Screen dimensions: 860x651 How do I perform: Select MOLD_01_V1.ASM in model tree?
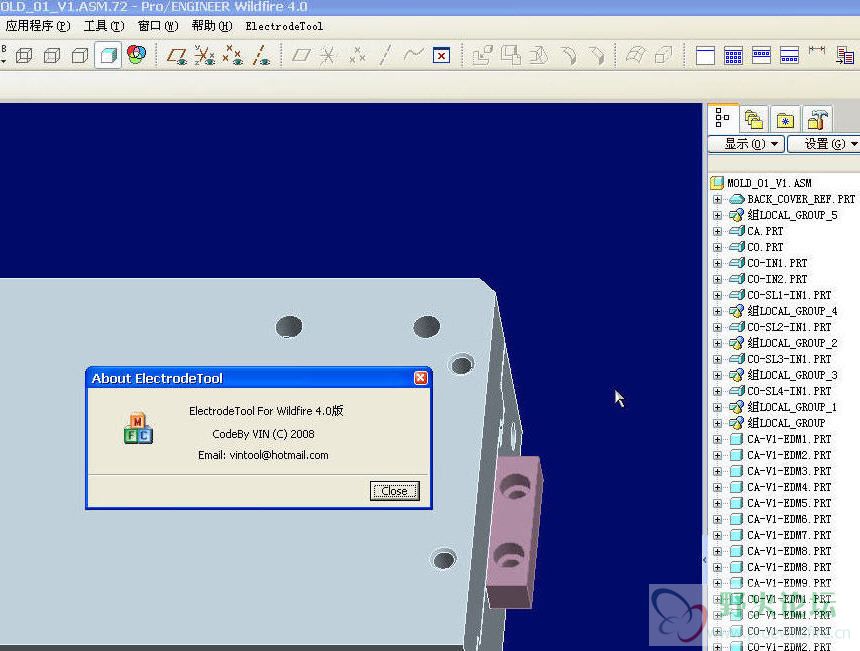(769, 183)
